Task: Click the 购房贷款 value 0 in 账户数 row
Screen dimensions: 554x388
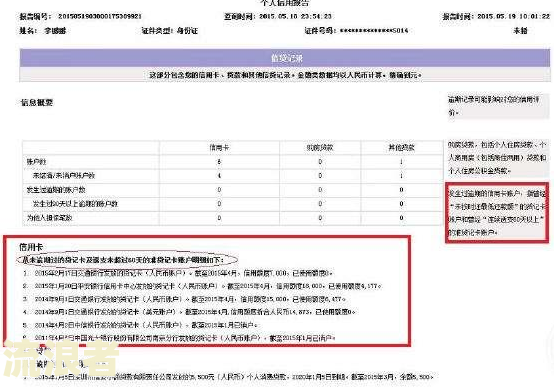Action: tap(320, 162)
